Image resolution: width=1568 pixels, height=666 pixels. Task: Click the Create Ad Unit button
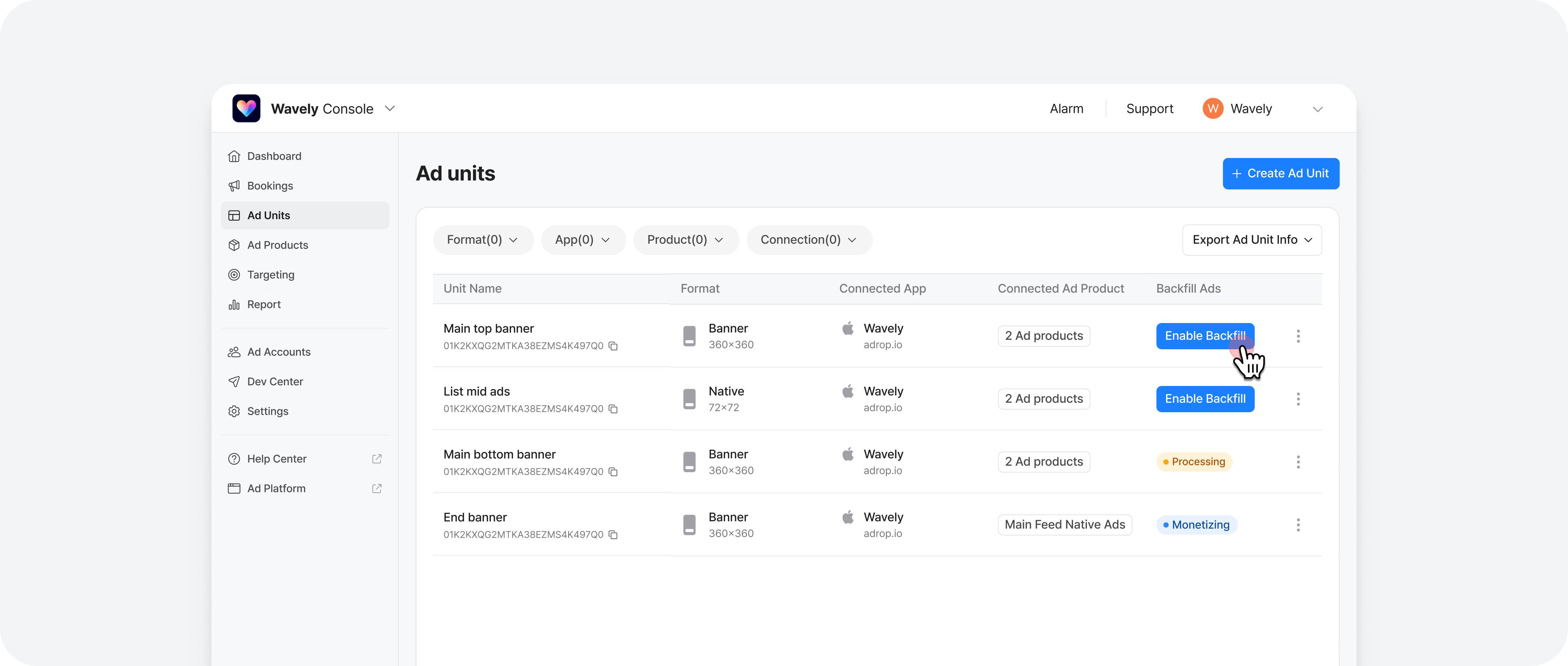(x=1280, y=173)
